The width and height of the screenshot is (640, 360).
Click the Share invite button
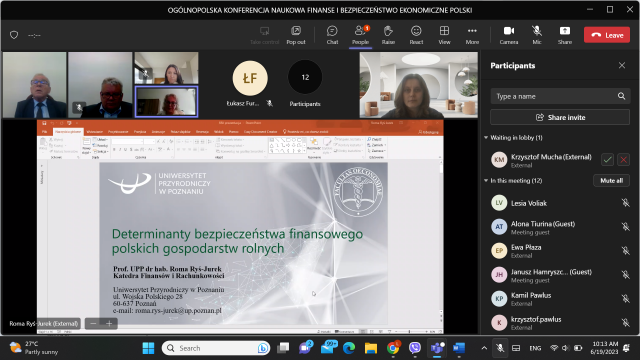pyautogui.click(x=560, y=118)
